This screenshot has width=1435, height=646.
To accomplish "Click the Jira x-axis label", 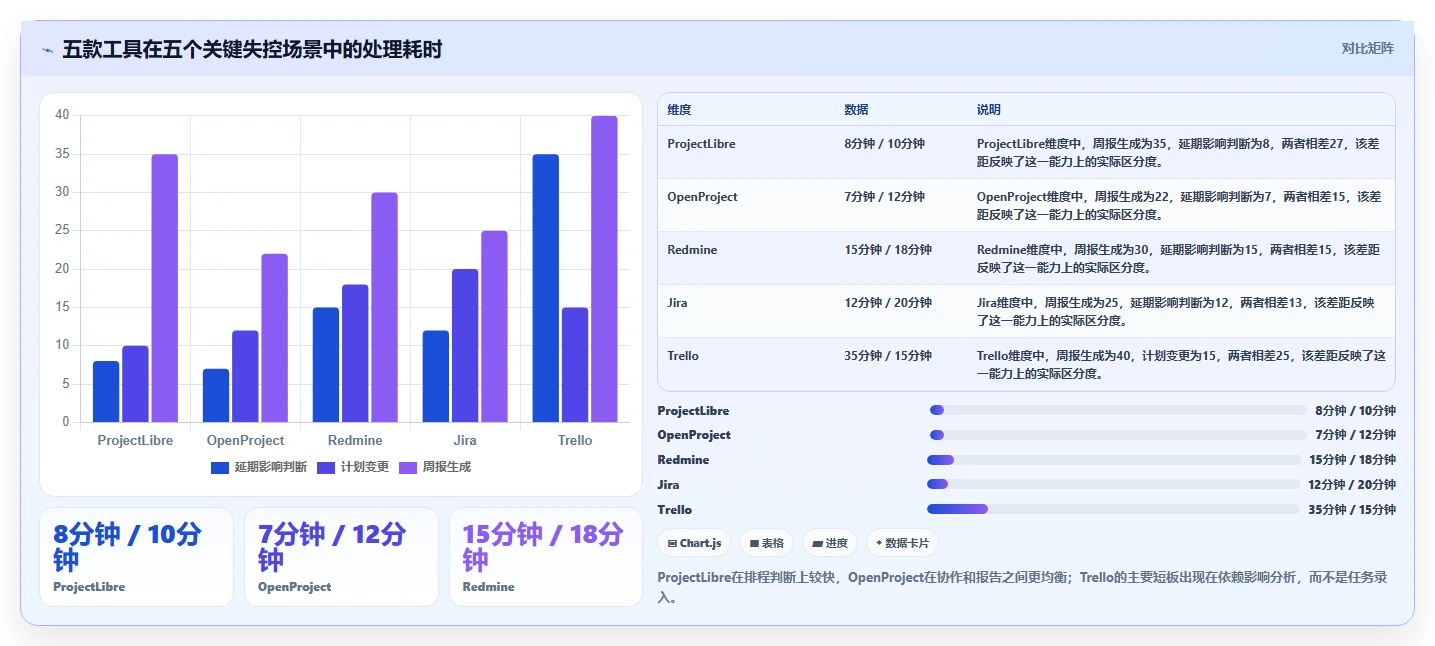I will click(x=465, y=440).
